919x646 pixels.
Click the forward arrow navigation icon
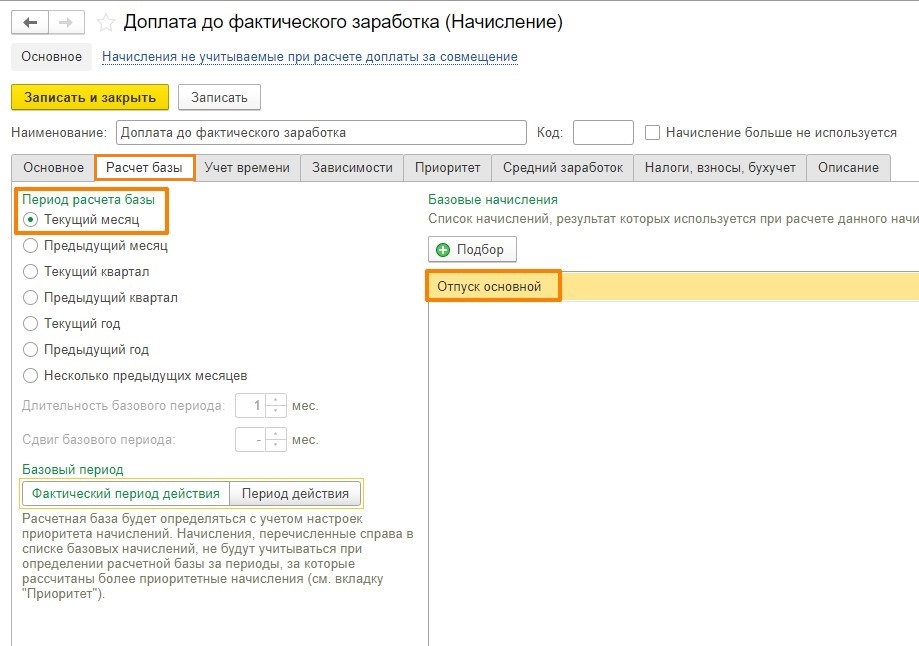click(x=66, y=22)
